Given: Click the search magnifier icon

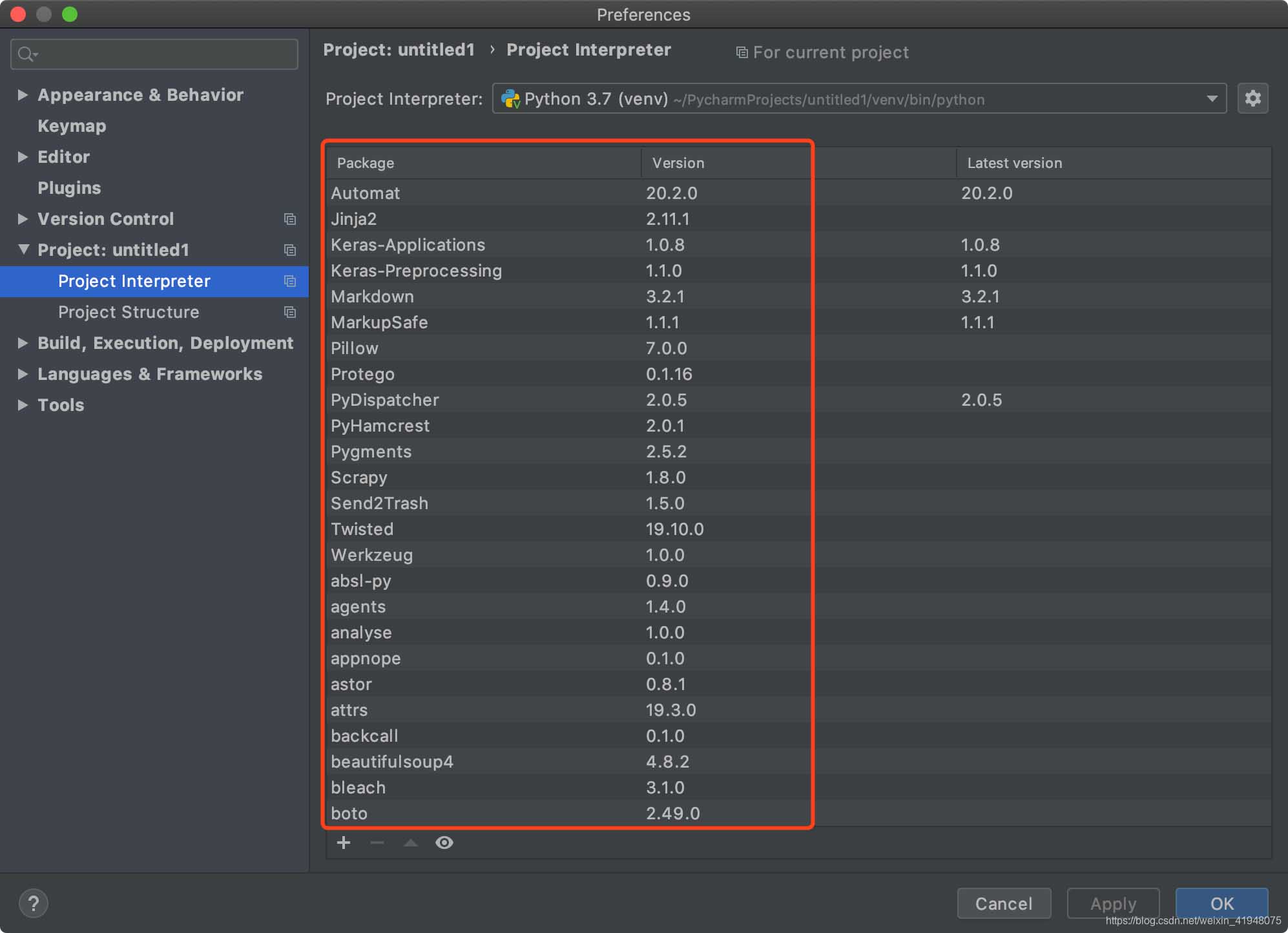Looking at the screenshot, I should [x=27, y=54].
